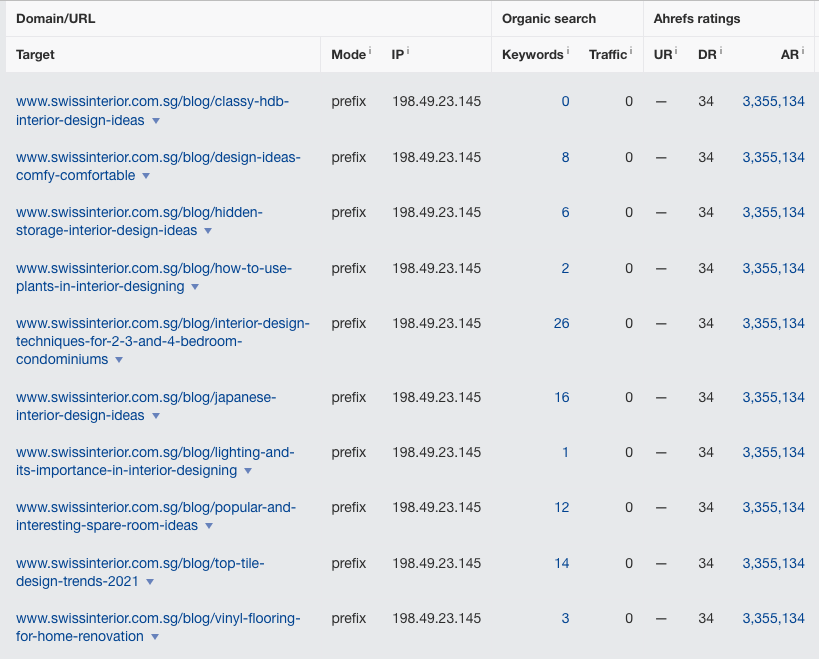Click the Traffic column info icon
The image size is (819, 659).
pyautogui.click(x=632, y=51)
